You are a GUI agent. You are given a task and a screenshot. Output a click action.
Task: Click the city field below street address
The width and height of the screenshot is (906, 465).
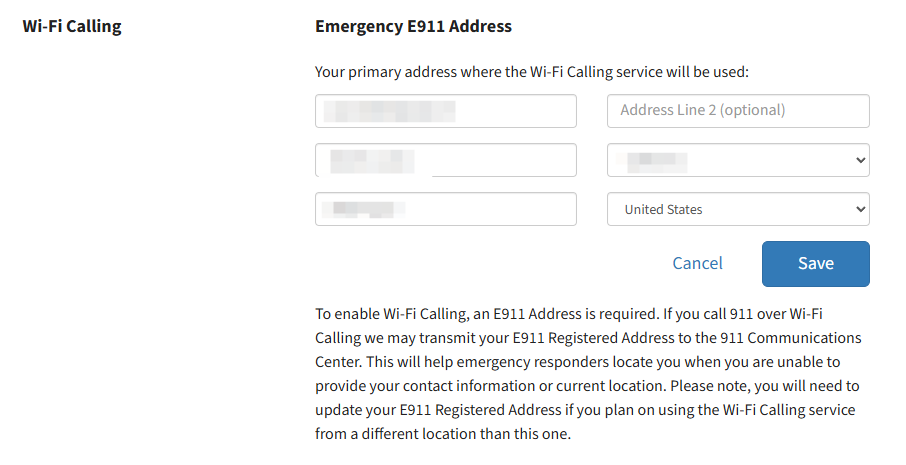coord(445,160)
